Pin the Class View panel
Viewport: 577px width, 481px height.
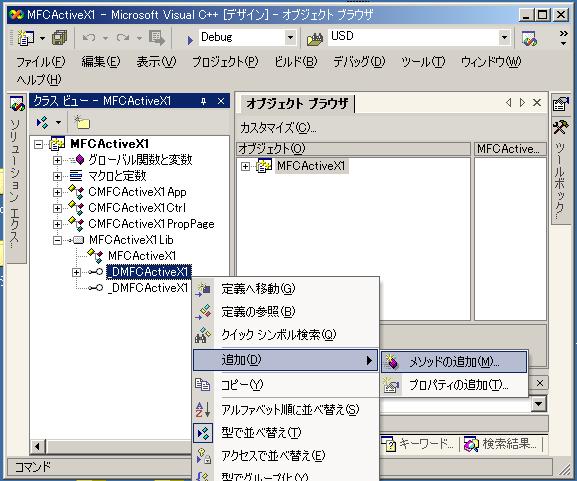click(203, 101)
